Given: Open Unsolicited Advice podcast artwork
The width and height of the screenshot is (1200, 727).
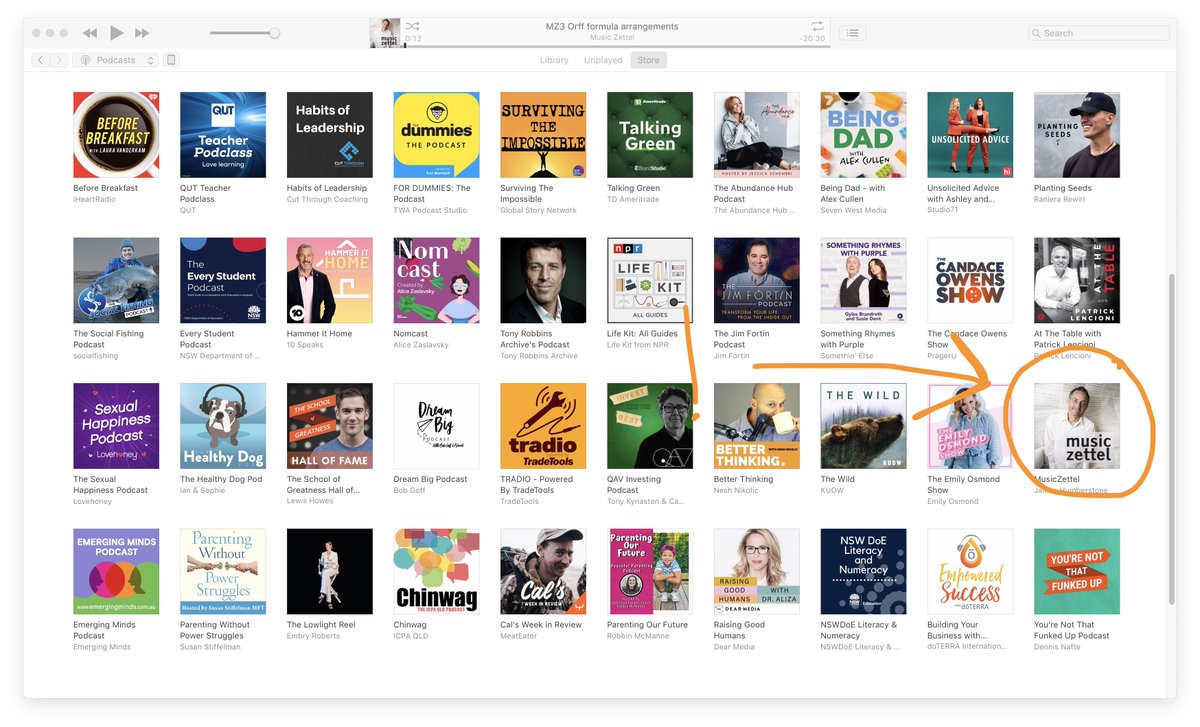Looking at the screenshot, I should (970, 135).
